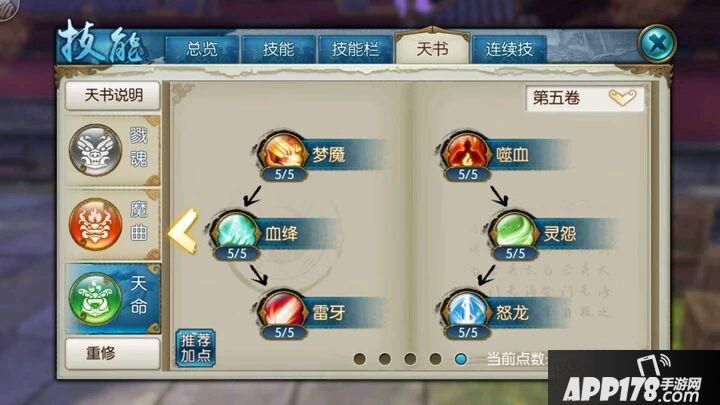Click the 天书说明 button

point(113,96)
